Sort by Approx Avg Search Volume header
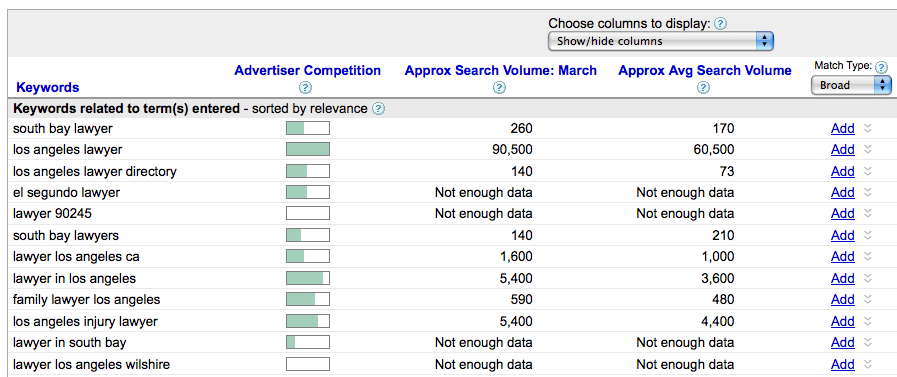 pos(705,70)
